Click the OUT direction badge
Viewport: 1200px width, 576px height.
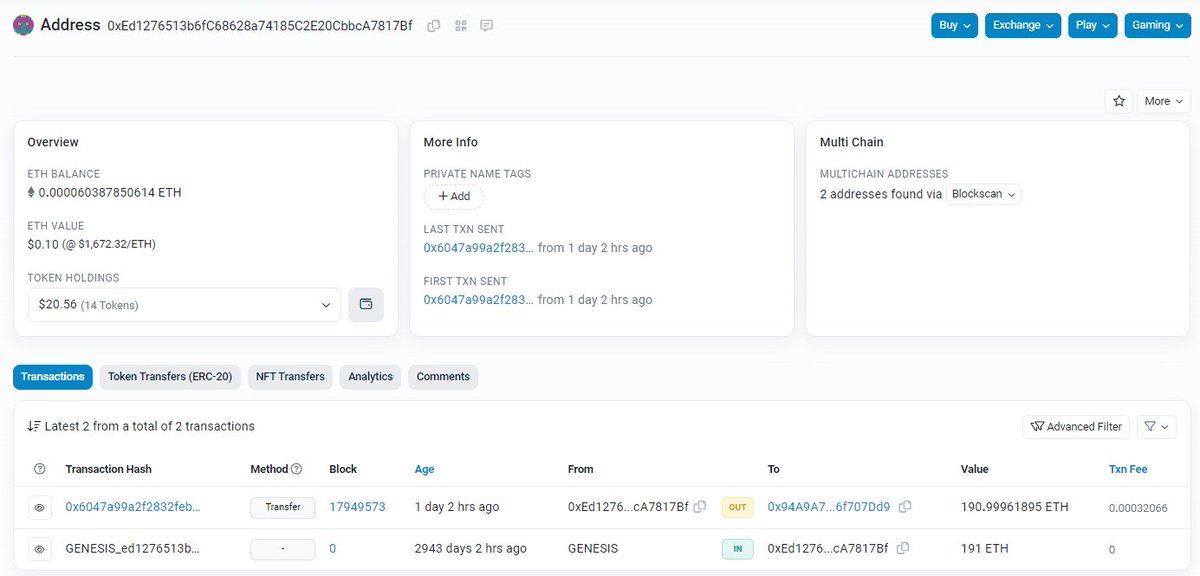point(738,507)
